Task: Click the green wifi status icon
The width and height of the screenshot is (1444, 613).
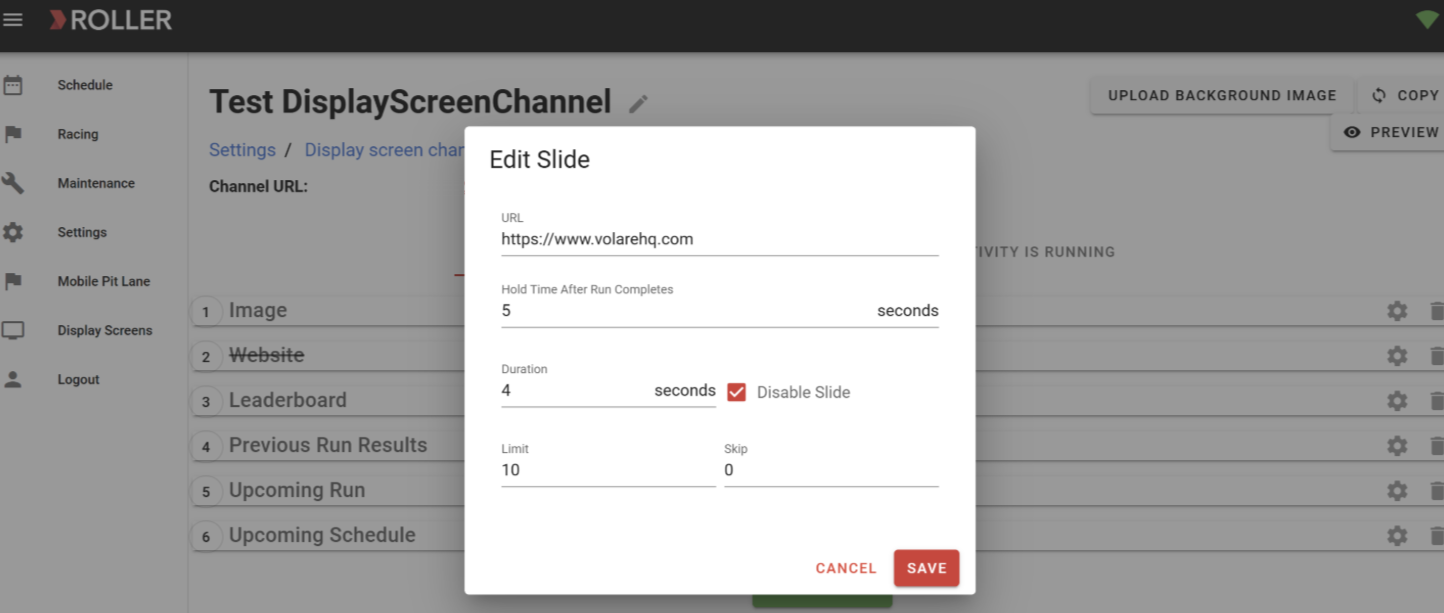Action: 1427,20
